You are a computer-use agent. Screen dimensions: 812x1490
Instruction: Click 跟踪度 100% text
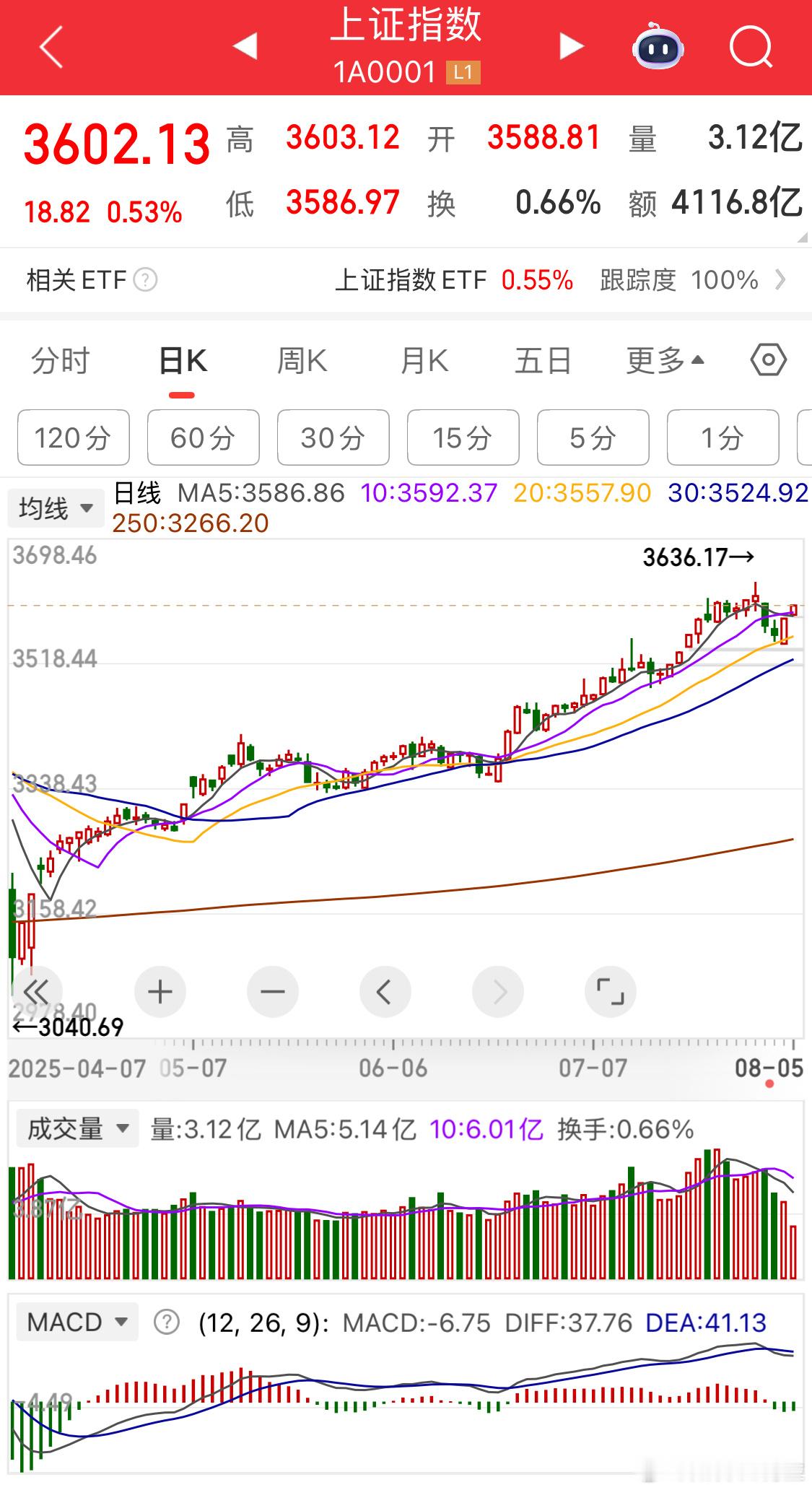pyautogui.click(x=679, y=279)
